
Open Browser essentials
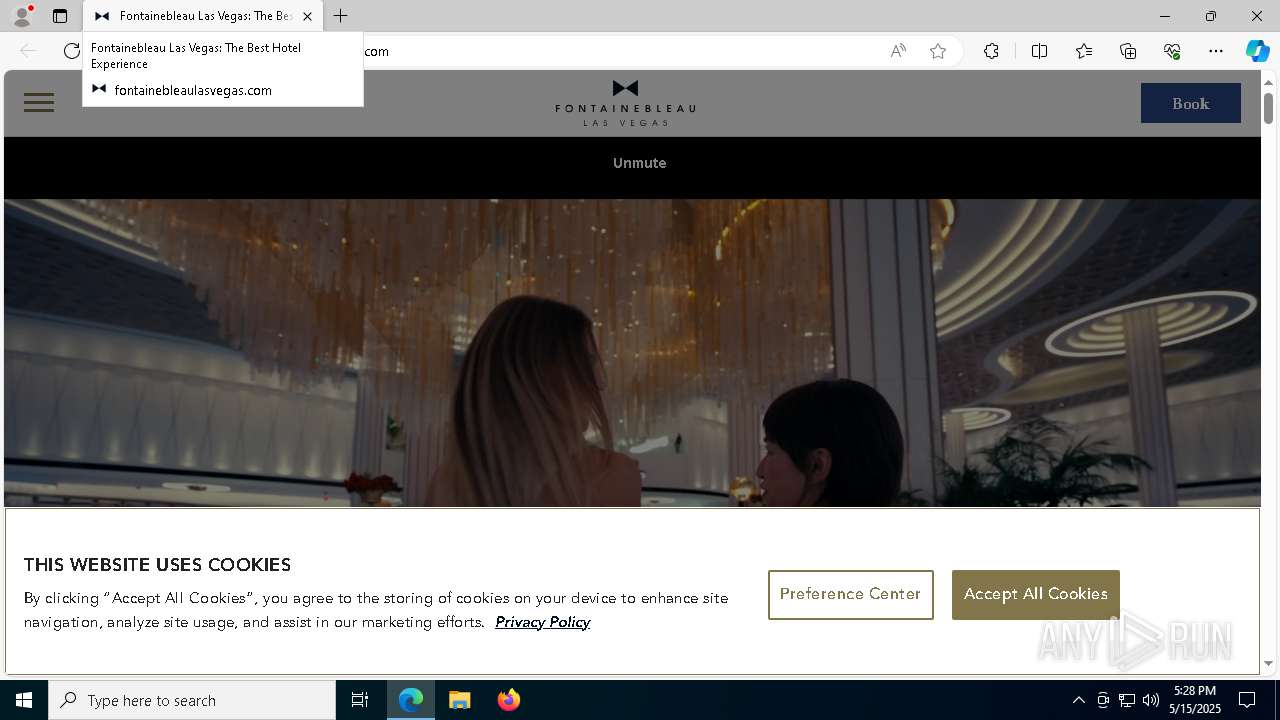(x=1172, y=51)
